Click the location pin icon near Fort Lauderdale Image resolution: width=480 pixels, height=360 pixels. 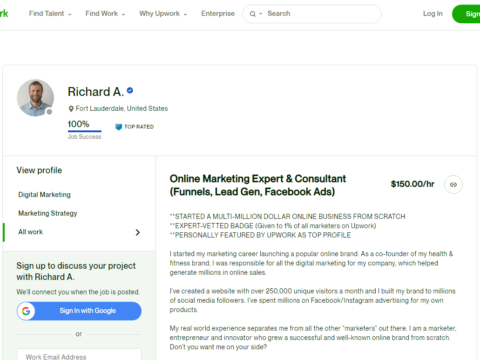tap(71, 109)
